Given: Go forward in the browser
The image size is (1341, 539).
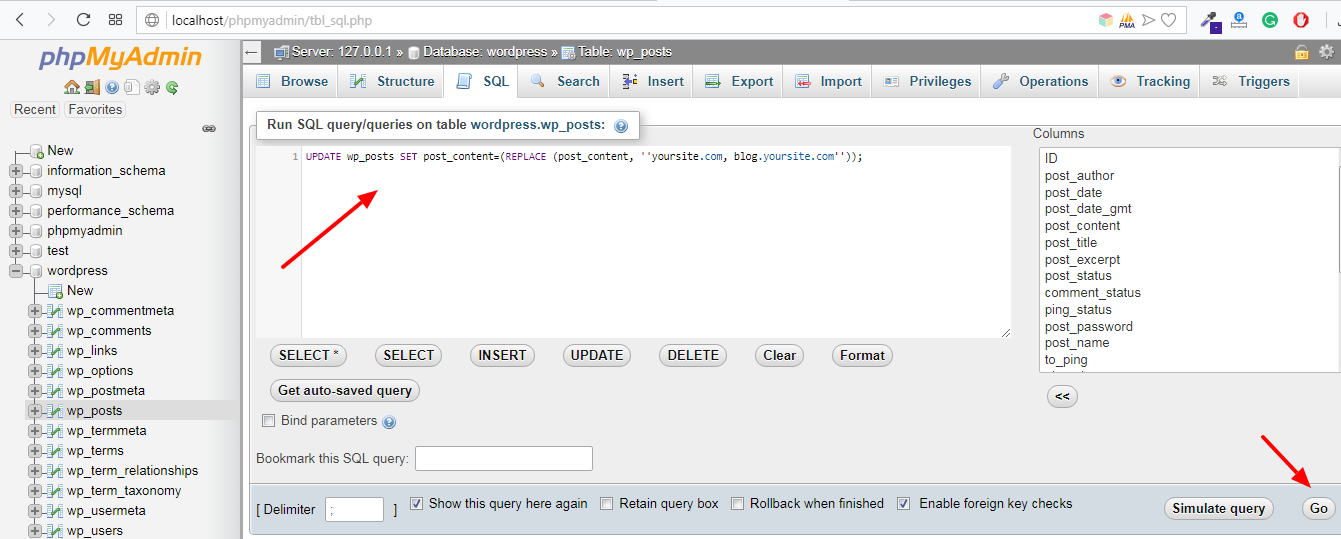Looking at the screenshot, I should 50,19.
